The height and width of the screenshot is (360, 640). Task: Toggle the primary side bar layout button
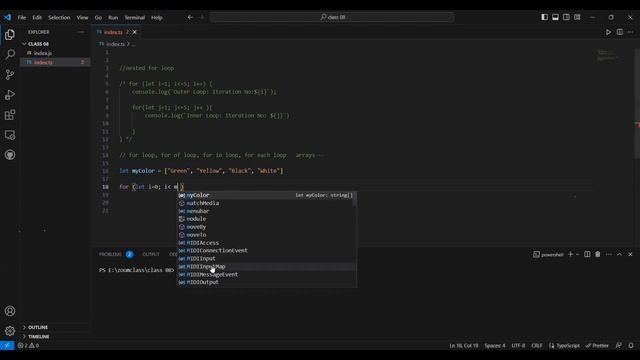(544, 17)
